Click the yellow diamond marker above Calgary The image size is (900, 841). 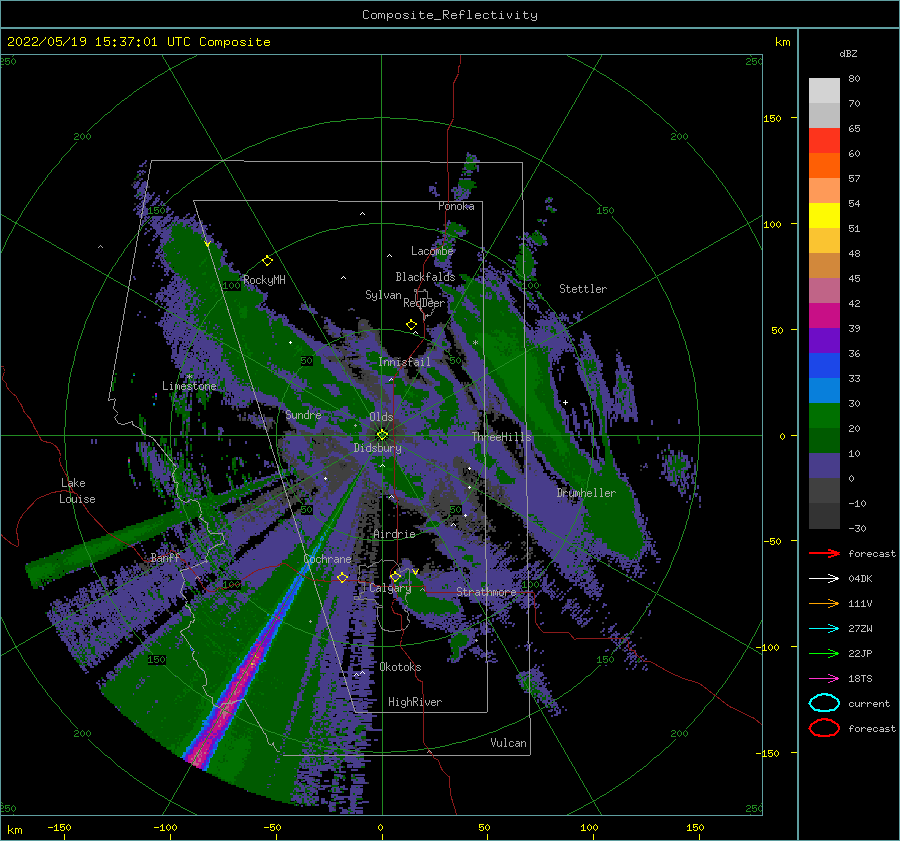point(395,576)
